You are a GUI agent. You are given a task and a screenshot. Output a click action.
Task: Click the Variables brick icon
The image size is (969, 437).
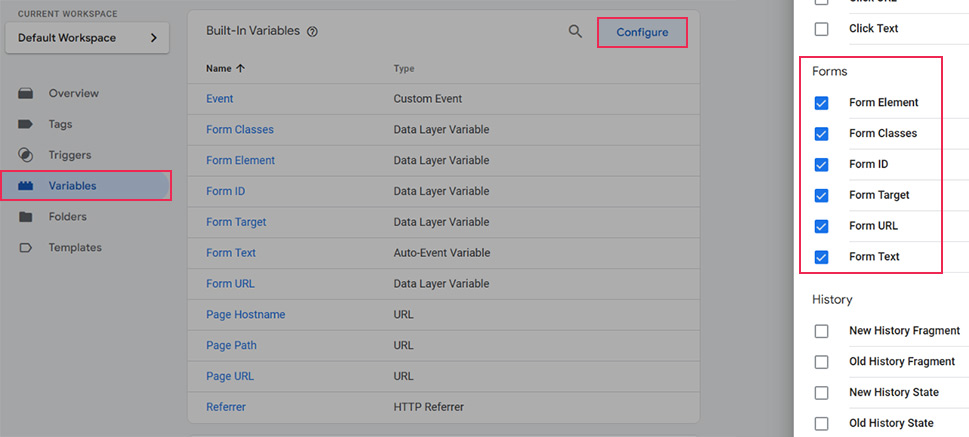click(x=25, y=186)
